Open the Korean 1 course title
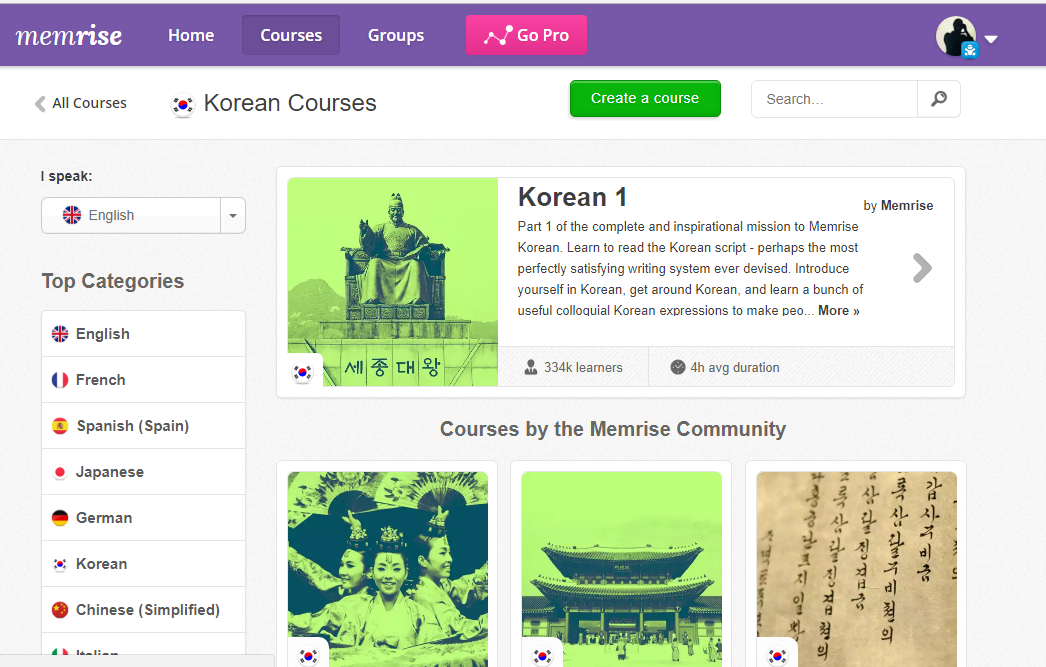The image size is (1046, 667). coord(572,197)
